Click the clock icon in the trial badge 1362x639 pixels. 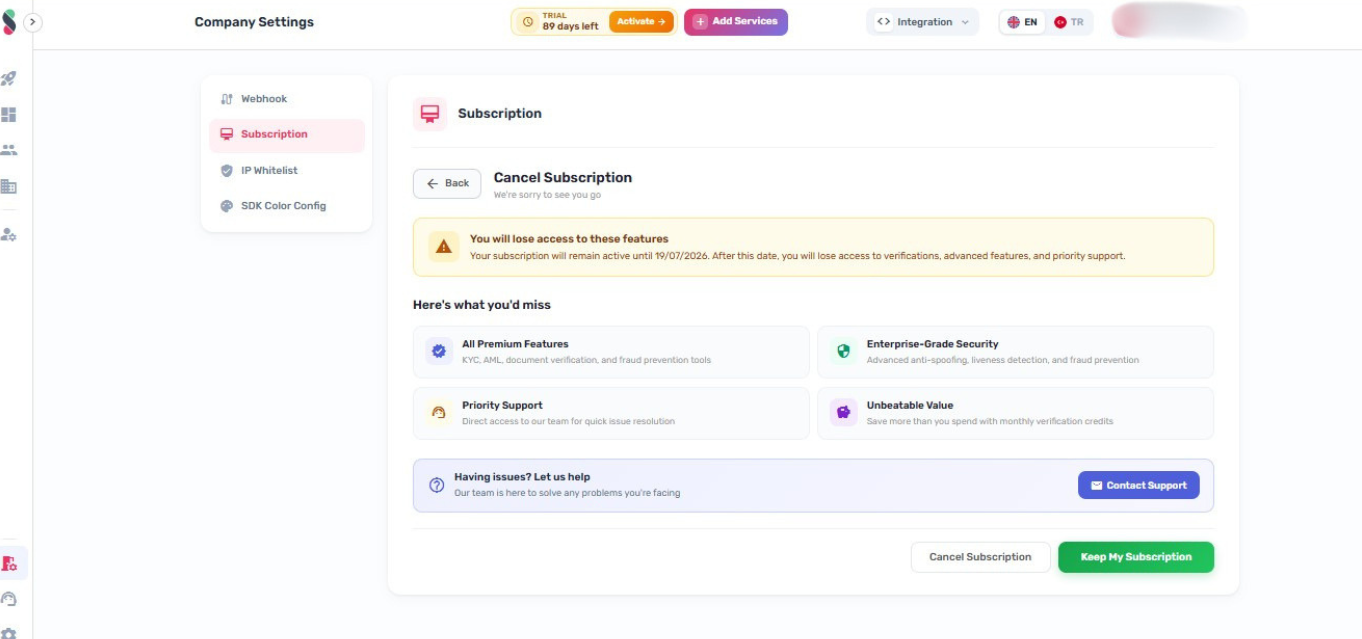(528, 22)
